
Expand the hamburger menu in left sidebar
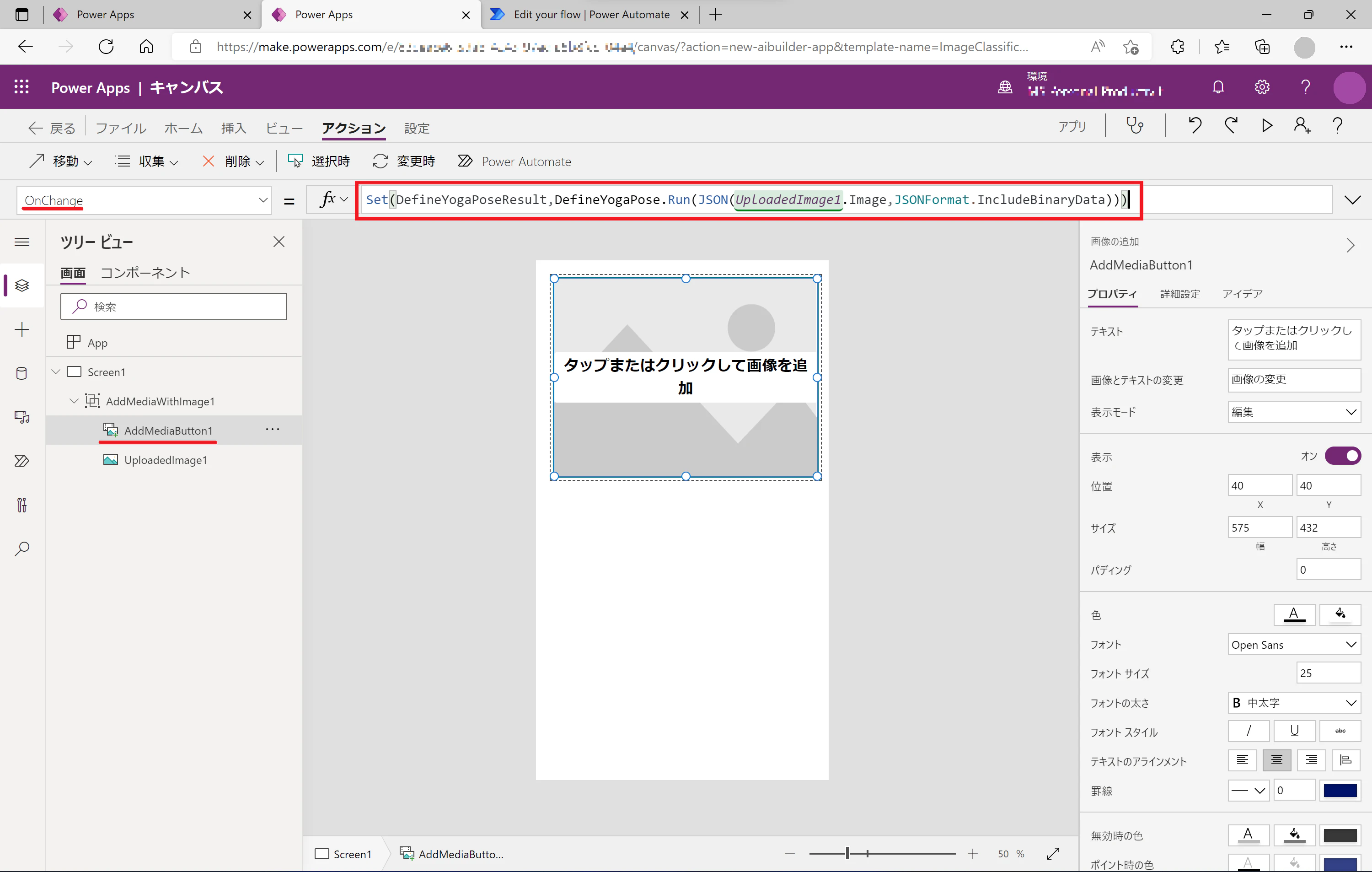pyautogui.click(x=22, y=242)
